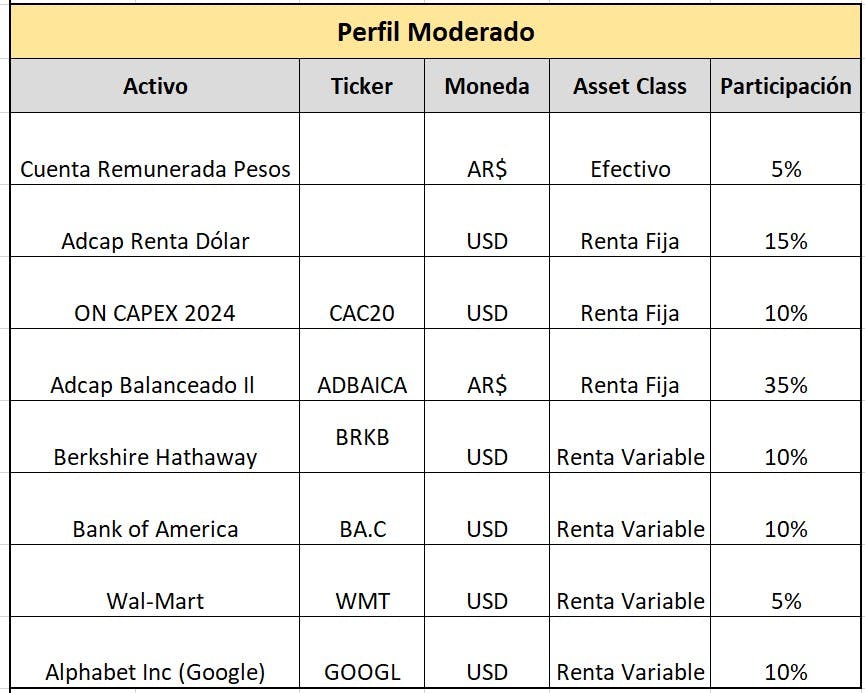Click the ON CAPEX 2024 cell
Screen dimensions: 865x693
pos(155,293)
